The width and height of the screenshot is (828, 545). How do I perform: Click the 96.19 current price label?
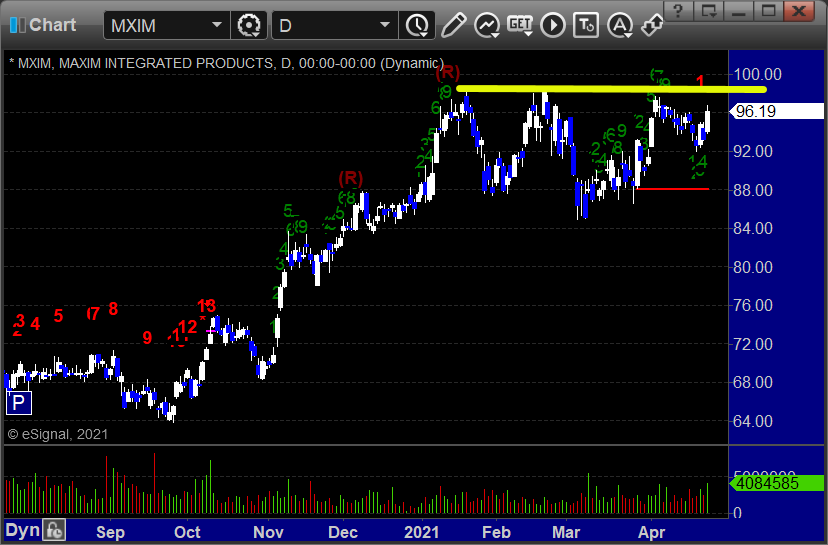(x=776, y=111)
